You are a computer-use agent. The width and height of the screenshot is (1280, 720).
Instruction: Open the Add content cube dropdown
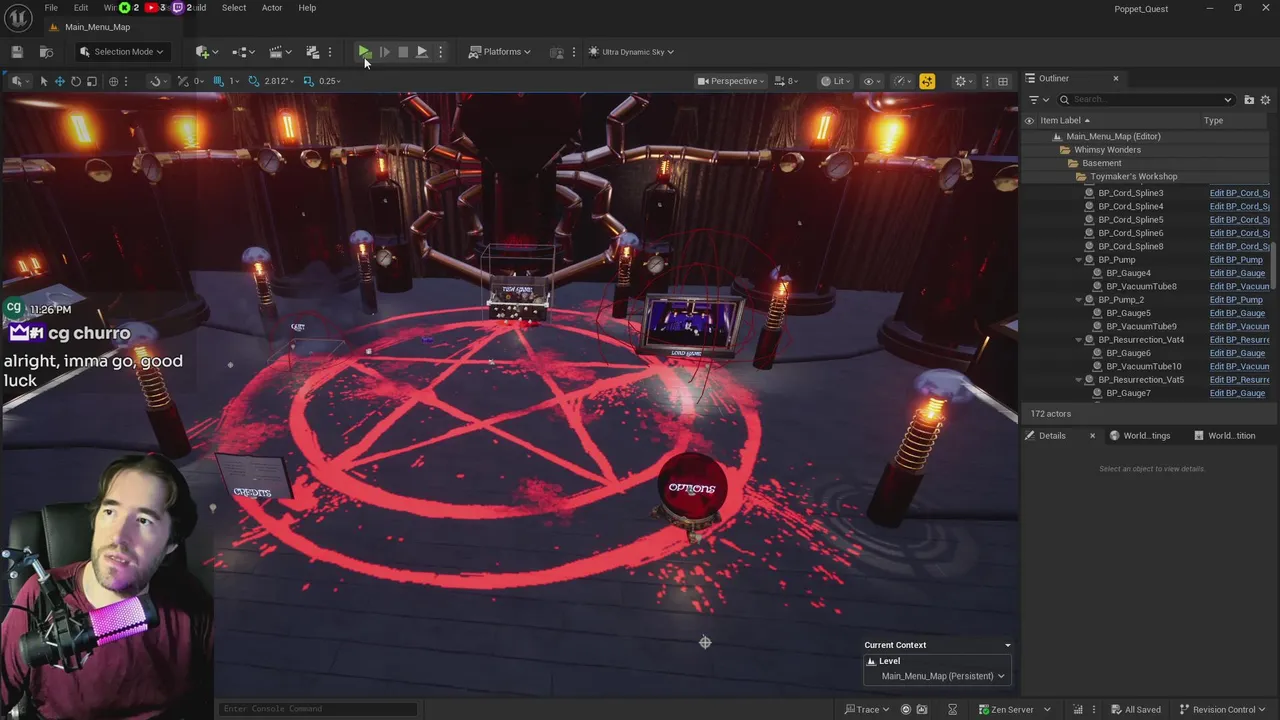207,52
